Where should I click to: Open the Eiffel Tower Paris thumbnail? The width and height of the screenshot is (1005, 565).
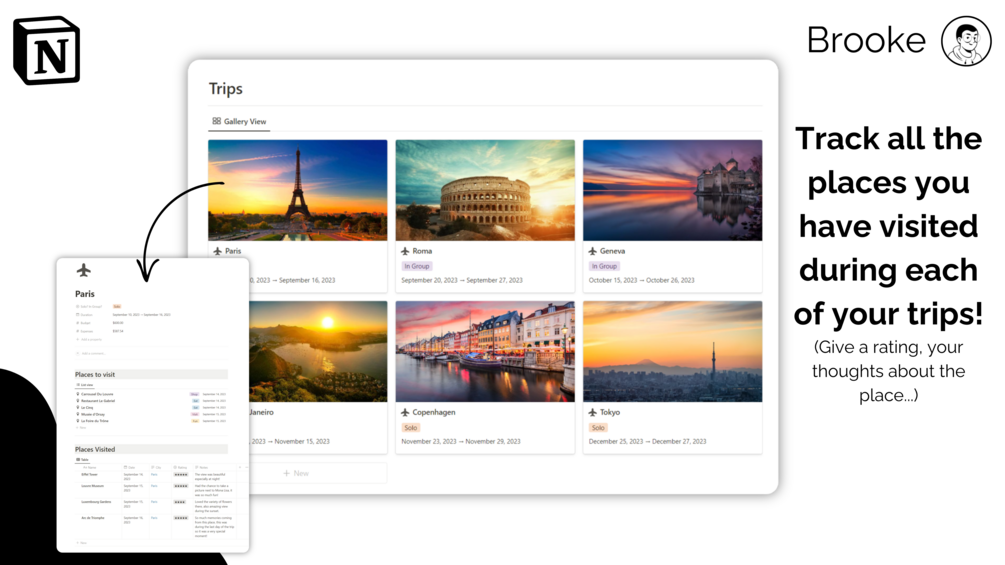[x=297, y=190]
